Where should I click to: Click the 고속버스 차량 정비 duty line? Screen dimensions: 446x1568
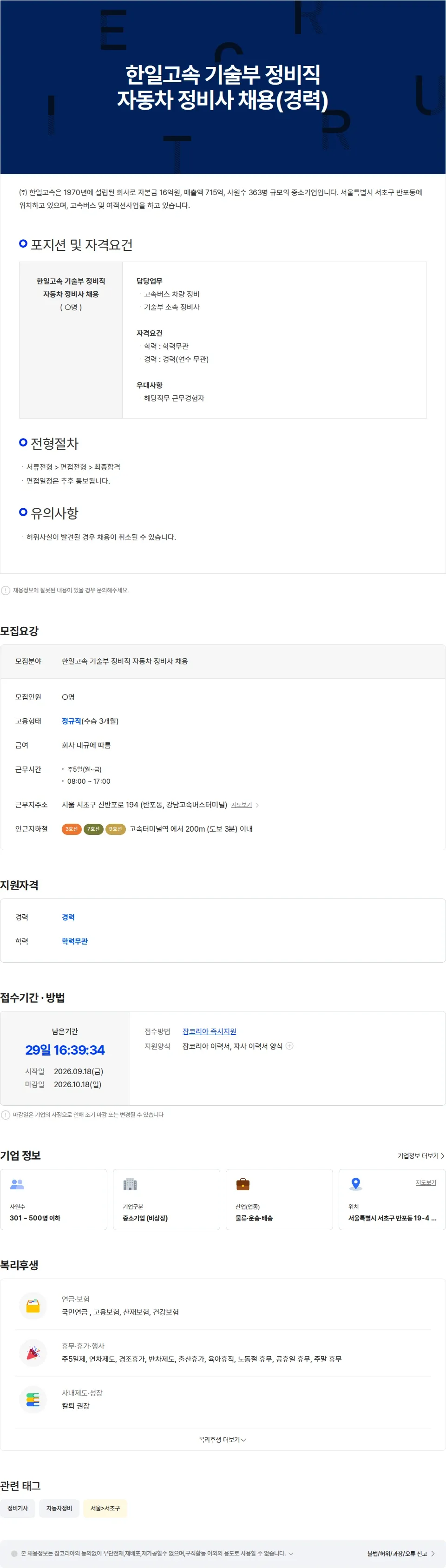[171, 294]
